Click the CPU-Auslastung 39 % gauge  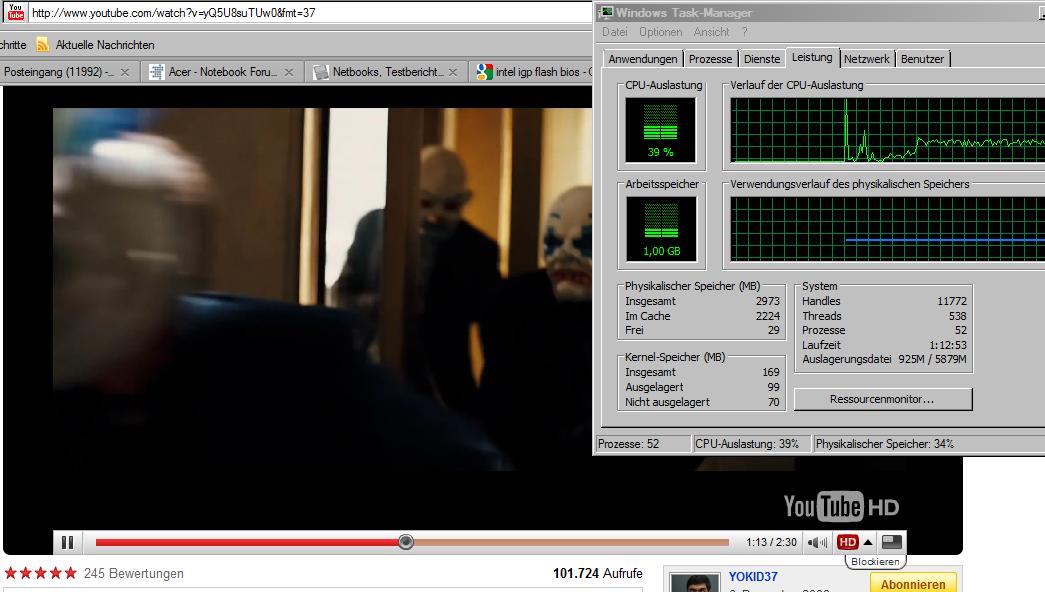(x=660, y=130)
